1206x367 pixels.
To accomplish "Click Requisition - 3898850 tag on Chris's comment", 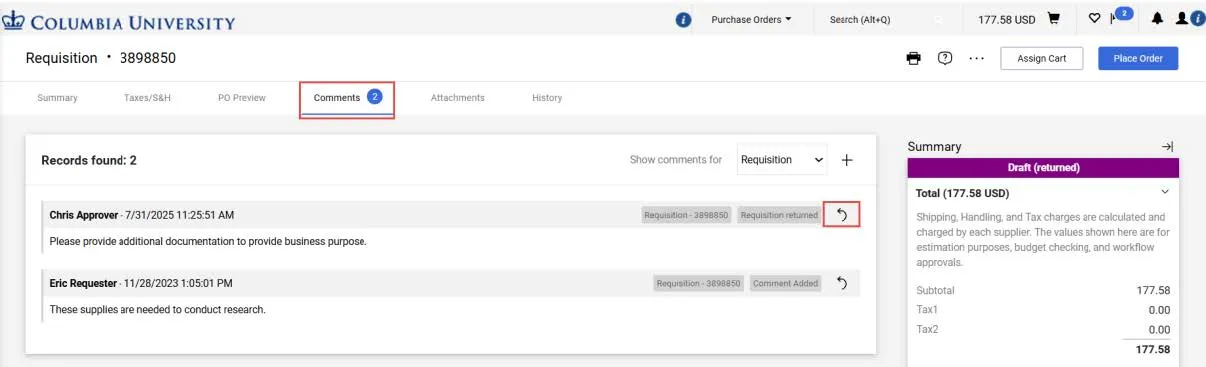I will [687, 215].
